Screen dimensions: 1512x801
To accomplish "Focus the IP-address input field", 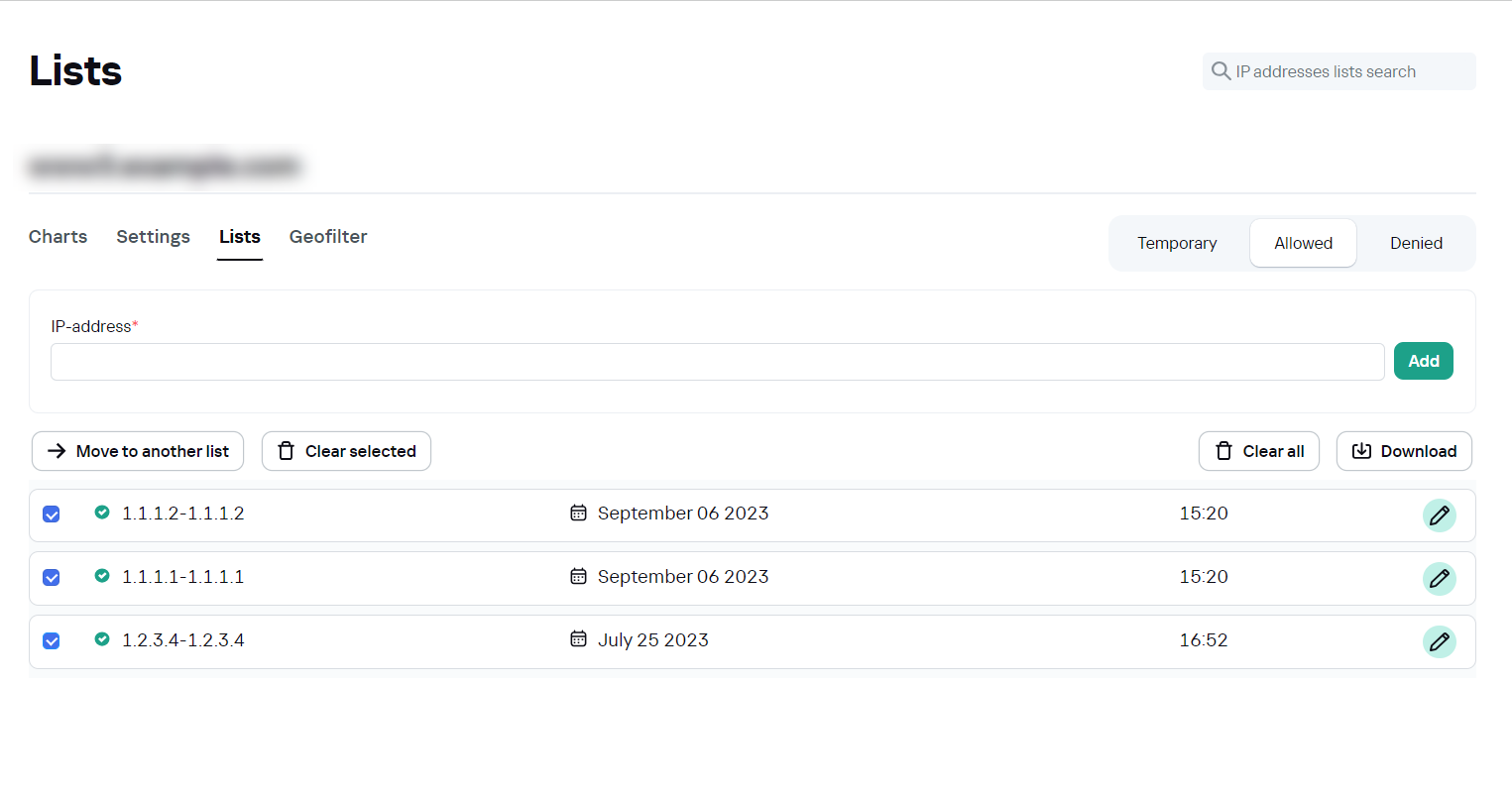I will [717, 362].
